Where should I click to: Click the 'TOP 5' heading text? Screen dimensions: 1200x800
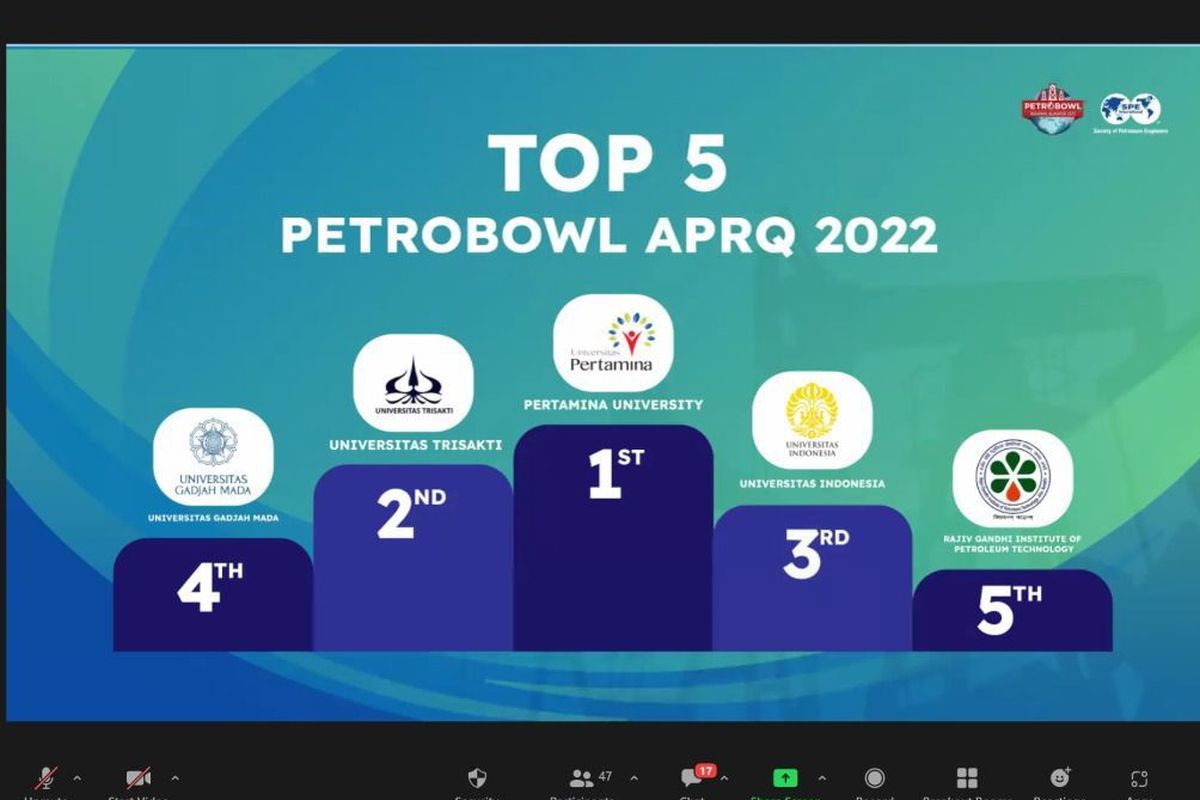coord(607,163)
